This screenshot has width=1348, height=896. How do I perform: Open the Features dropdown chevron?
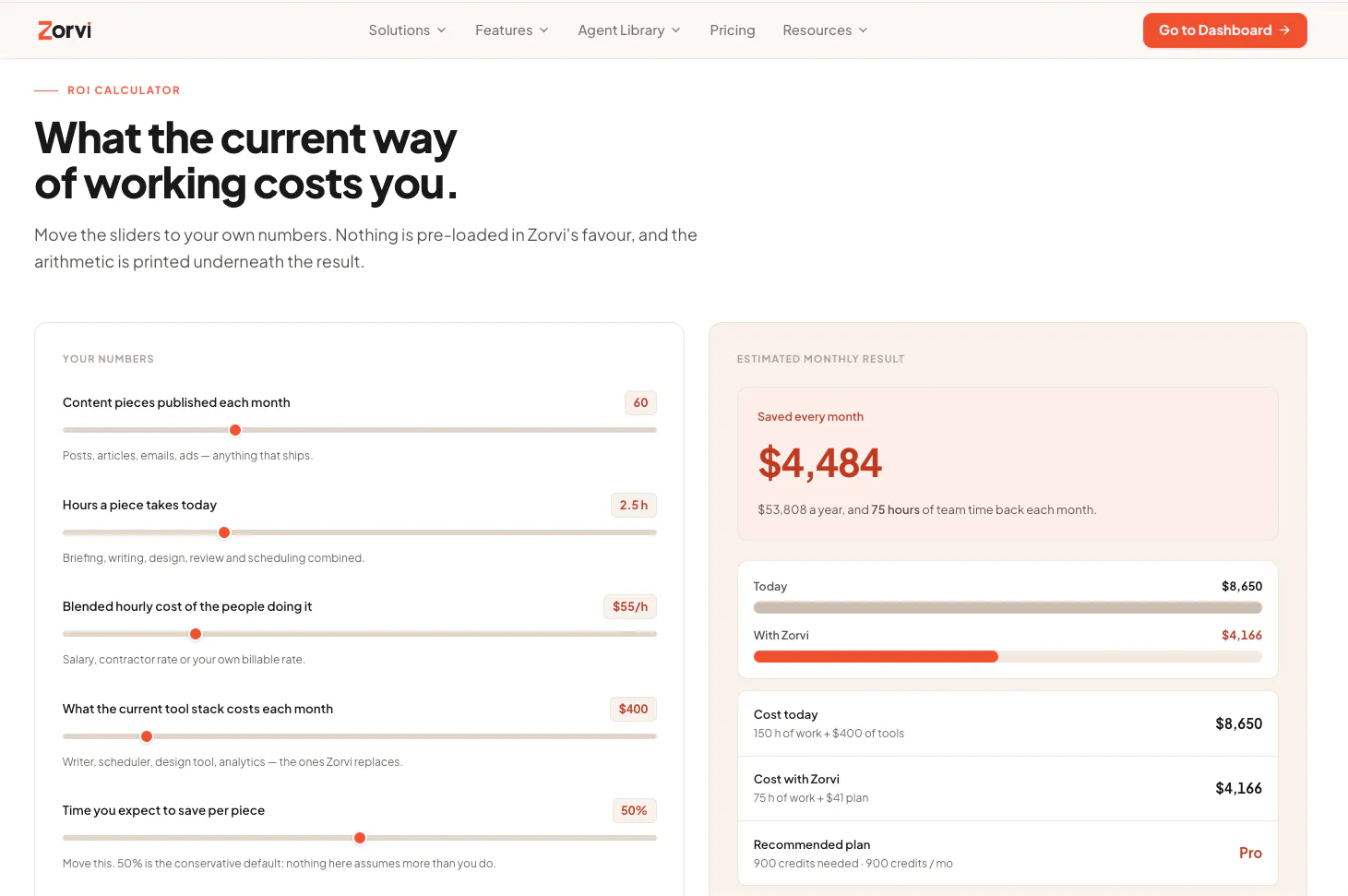(x=544, y=30)
